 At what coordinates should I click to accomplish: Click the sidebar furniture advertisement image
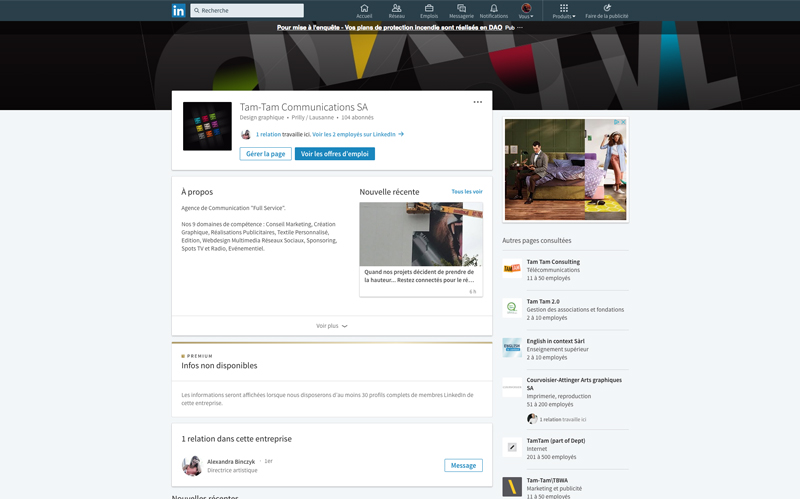(x=565, y=169)
